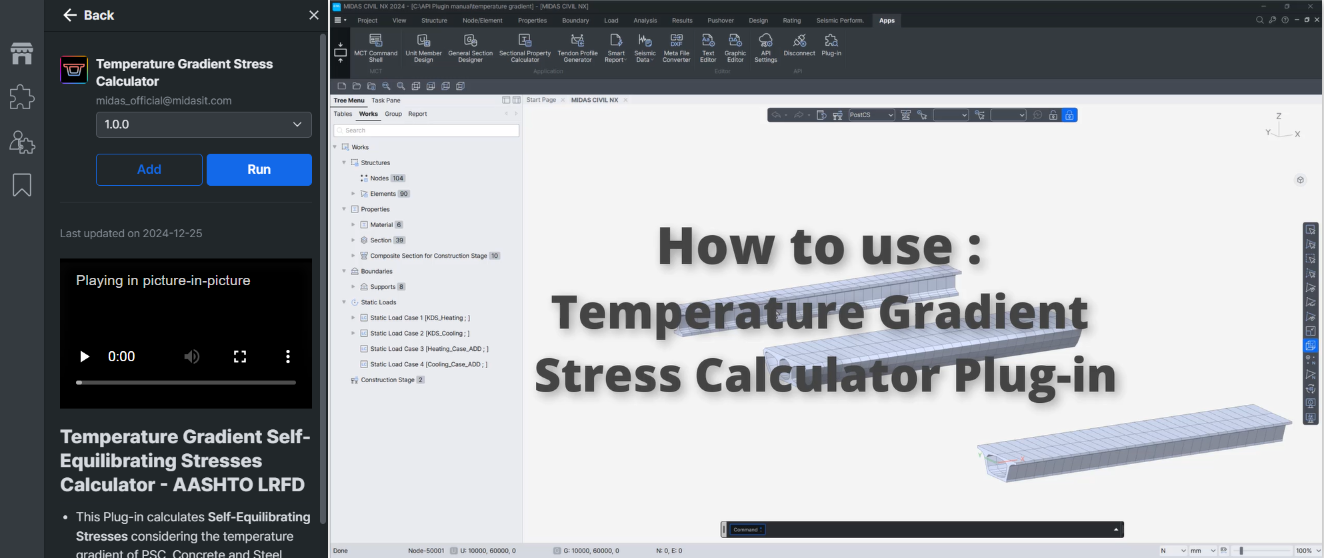Click the video progress seek bar
Image resolution: width=1324 pixels, height=558 pixels.
click(x=186, y=383)
